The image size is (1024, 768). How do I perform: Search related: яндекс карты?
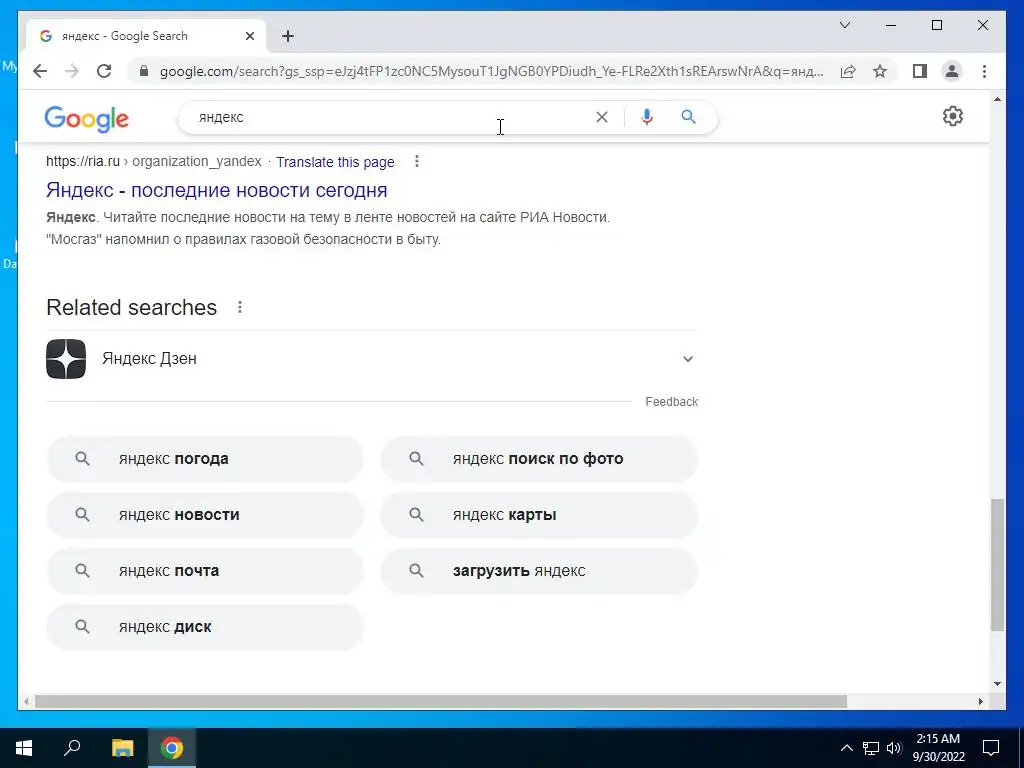[539, 515]
